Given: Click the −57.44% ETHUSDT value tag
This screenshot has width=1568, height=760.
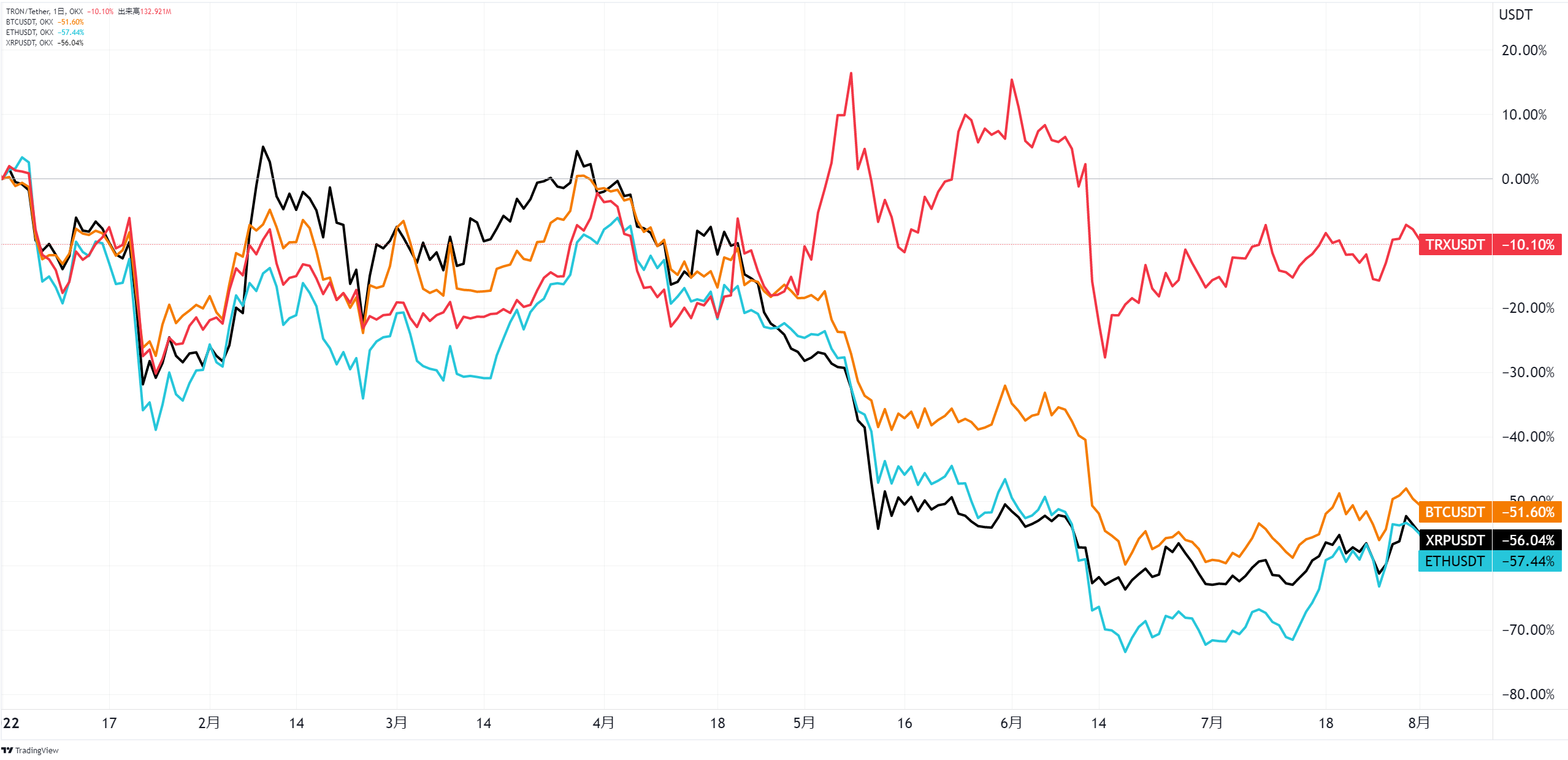Looking at the screenshot, I should click(x=1528, y=561).
